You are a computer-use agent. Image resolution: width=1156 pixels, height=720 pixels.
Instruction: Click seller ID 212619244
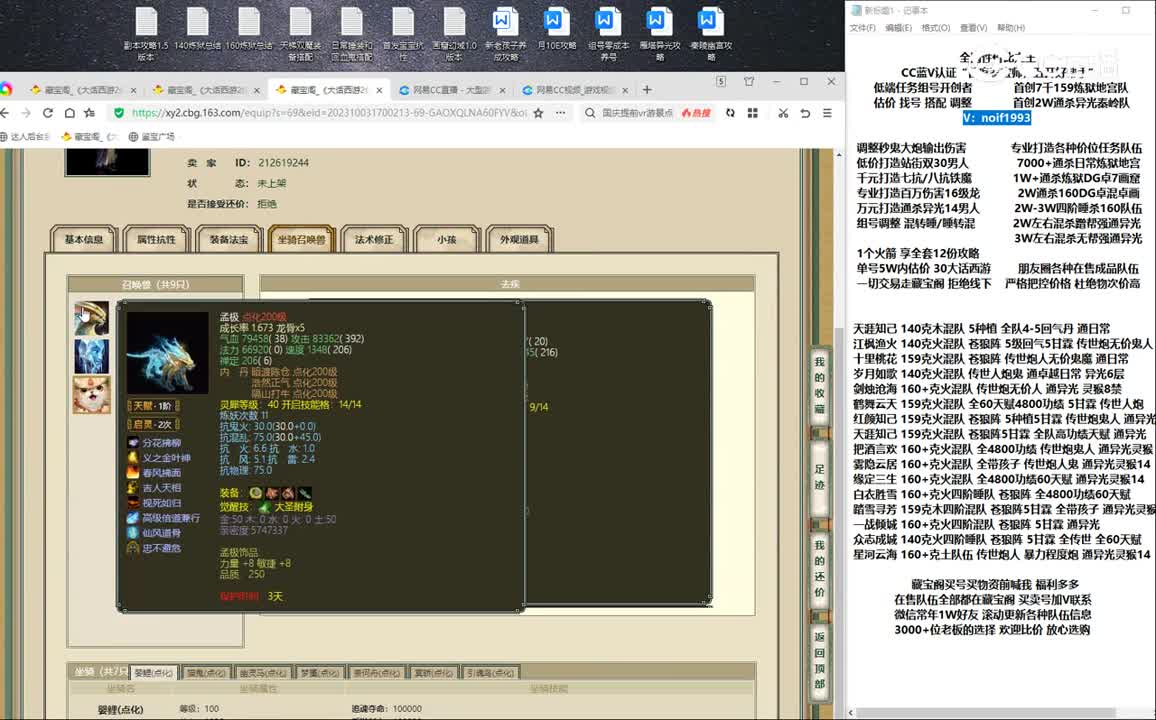click(283, 163)
